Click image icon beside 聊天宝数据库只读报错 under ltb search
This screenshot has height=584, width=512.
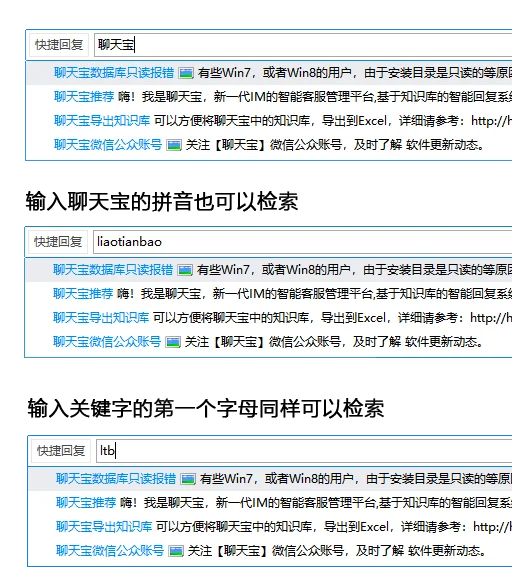click(188, 479)
